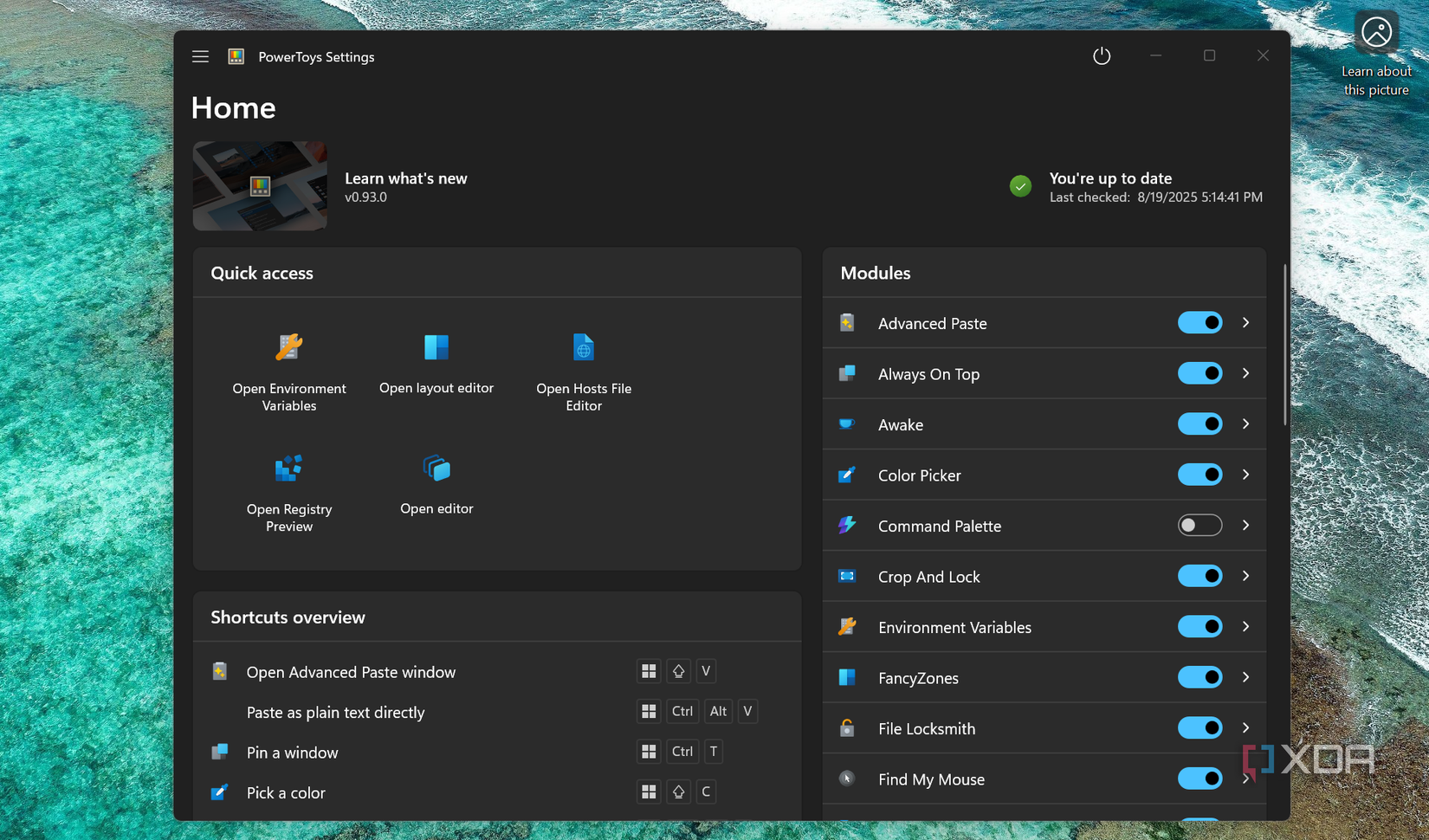The image size is (1429, 840).
Task: Click the Awake coffee cup icon
Action: 846,423
